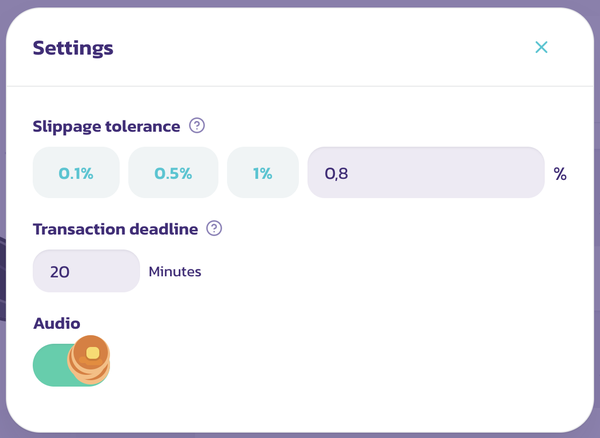The width and height of the screenshot is (600, 438).
Task: Focus the custom slippage field showing 0,8
Action: tap(426, 173)
